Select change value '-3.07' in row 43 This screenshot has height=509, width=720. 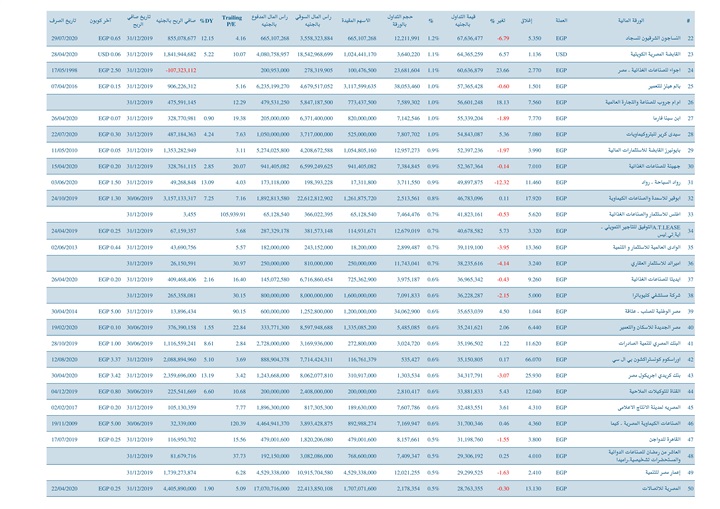click(x=503, y=376)
